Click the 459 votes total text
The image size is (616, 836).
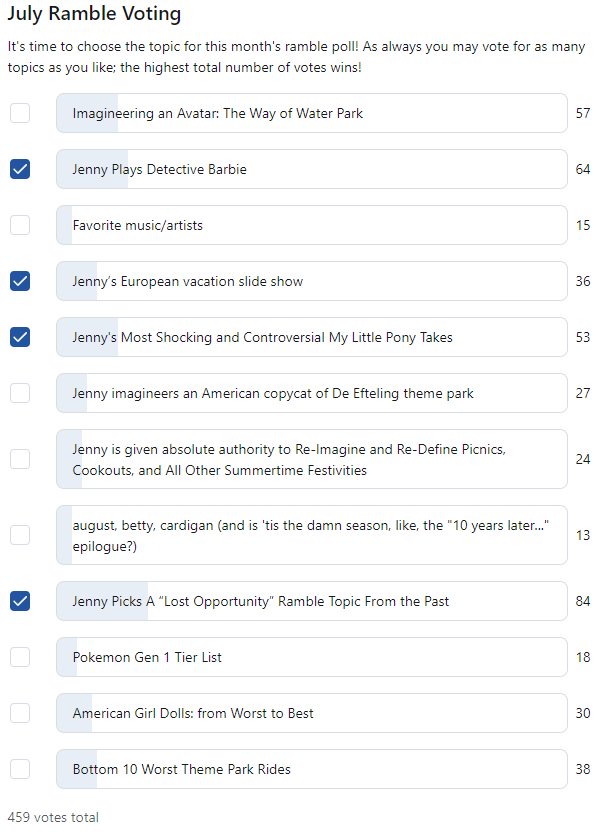tap(53, 817)
